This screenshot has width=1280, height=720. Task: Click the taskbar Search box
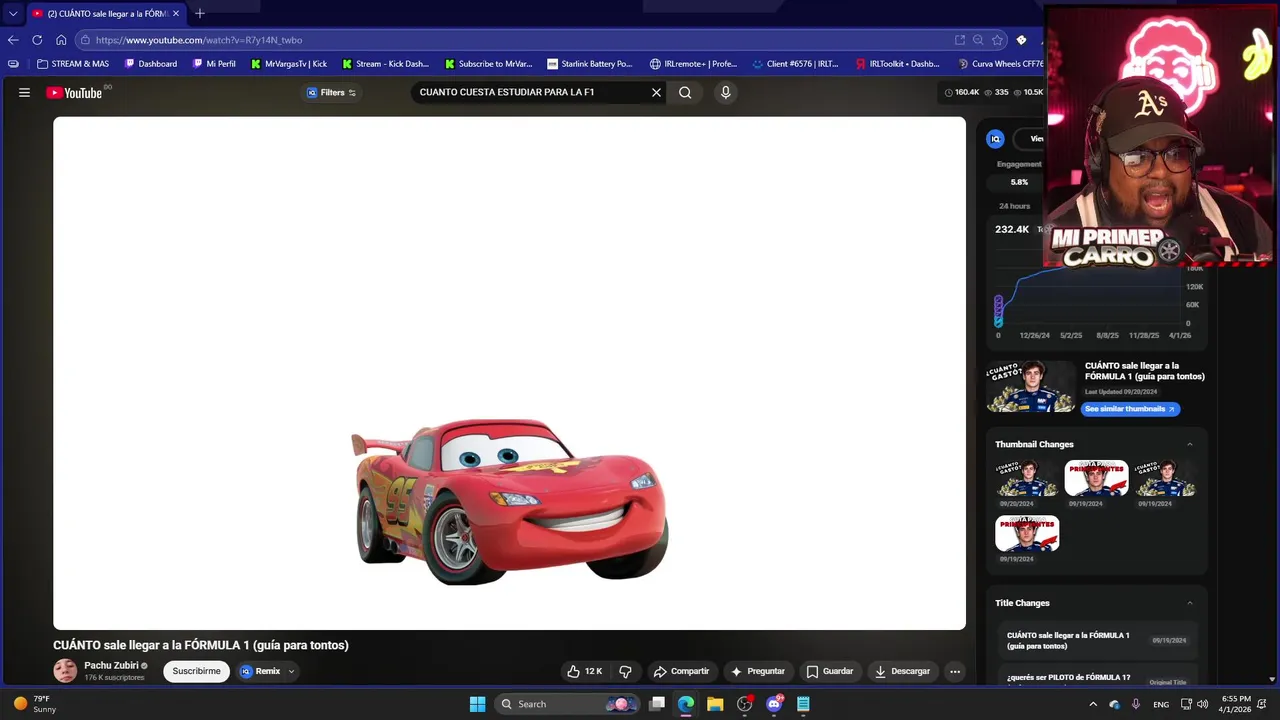(568, 704)
